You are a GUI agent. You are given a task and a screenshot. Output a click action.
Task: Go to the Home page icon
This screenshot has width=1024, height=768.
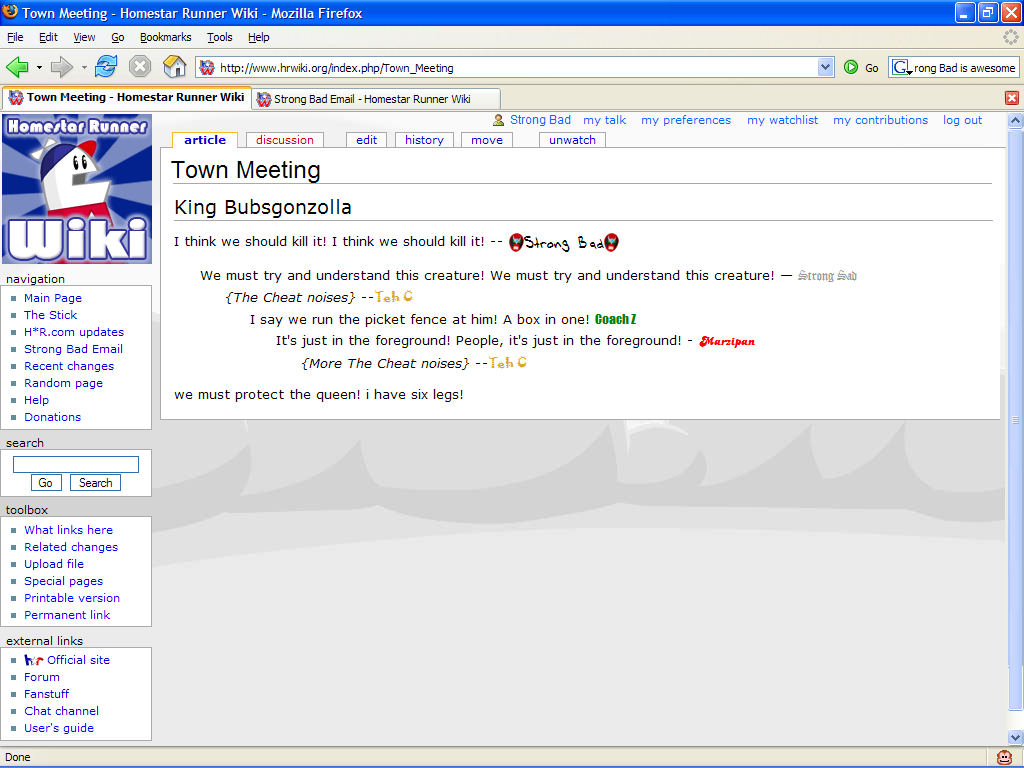tap(174, 67)
